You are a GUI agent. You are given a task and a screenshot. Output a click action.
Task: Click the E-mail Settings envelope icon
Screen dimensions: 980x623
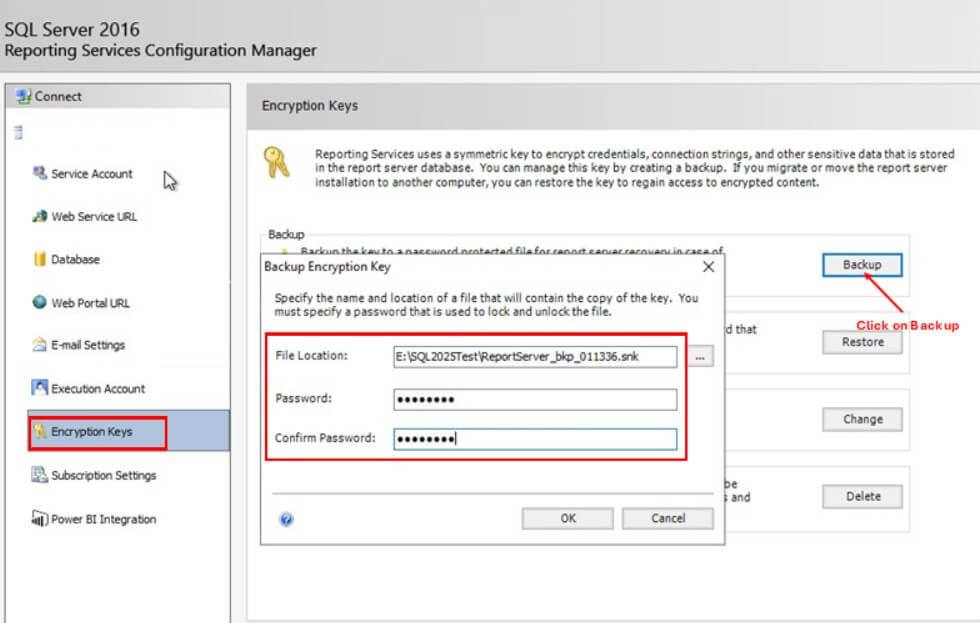coord(39,345)
